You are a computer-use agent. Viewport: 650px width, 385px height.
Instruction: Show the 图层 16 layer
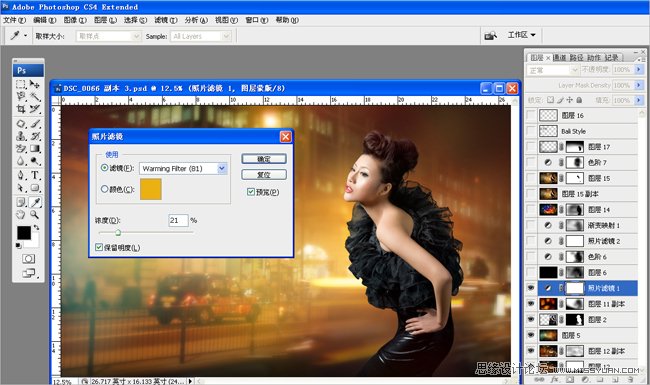531,115
